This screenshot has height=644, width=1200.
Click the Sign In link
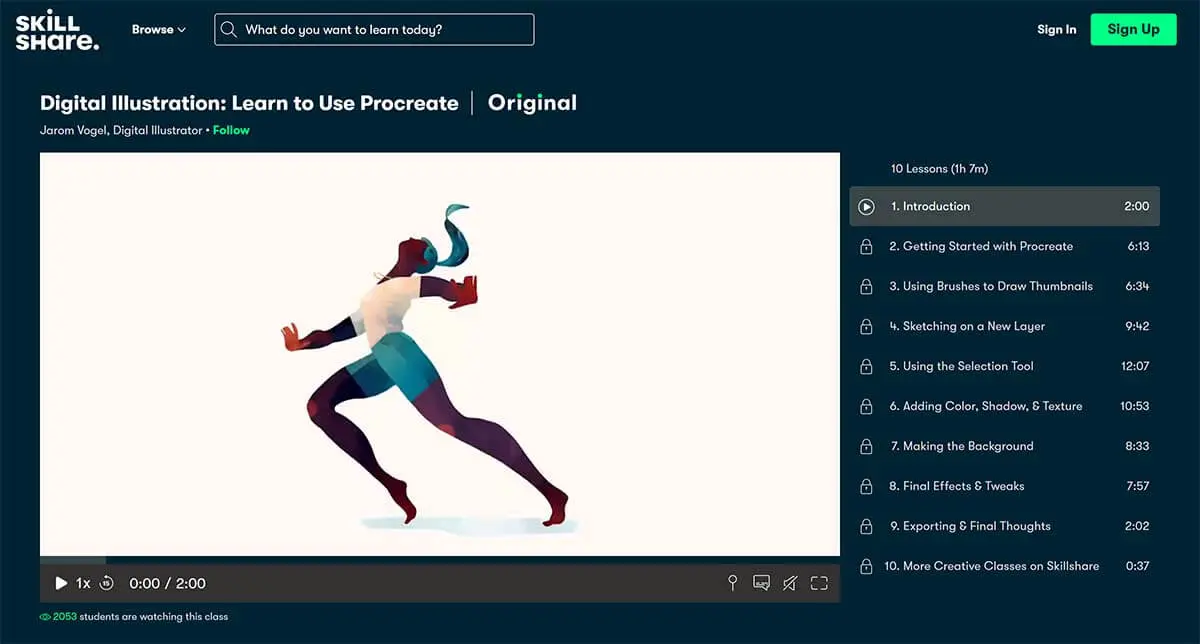pos(1057,29)
